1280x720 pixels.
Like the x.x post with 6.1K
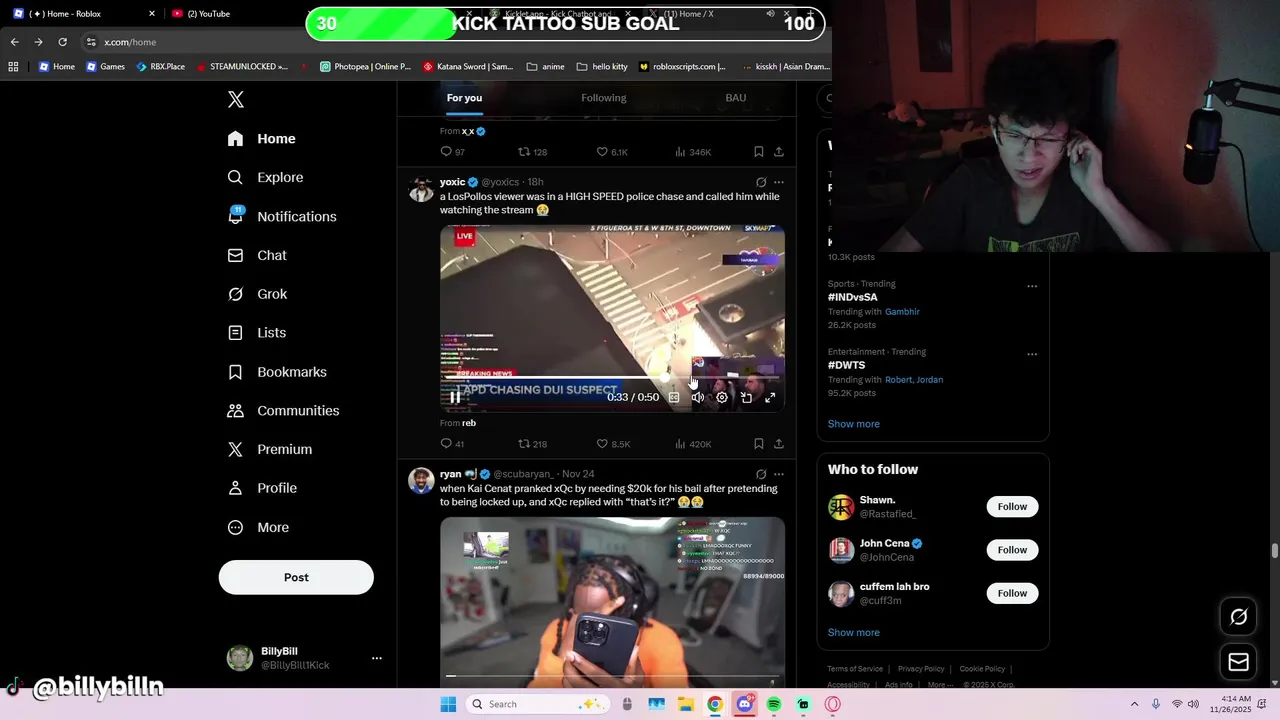point(612,152)
